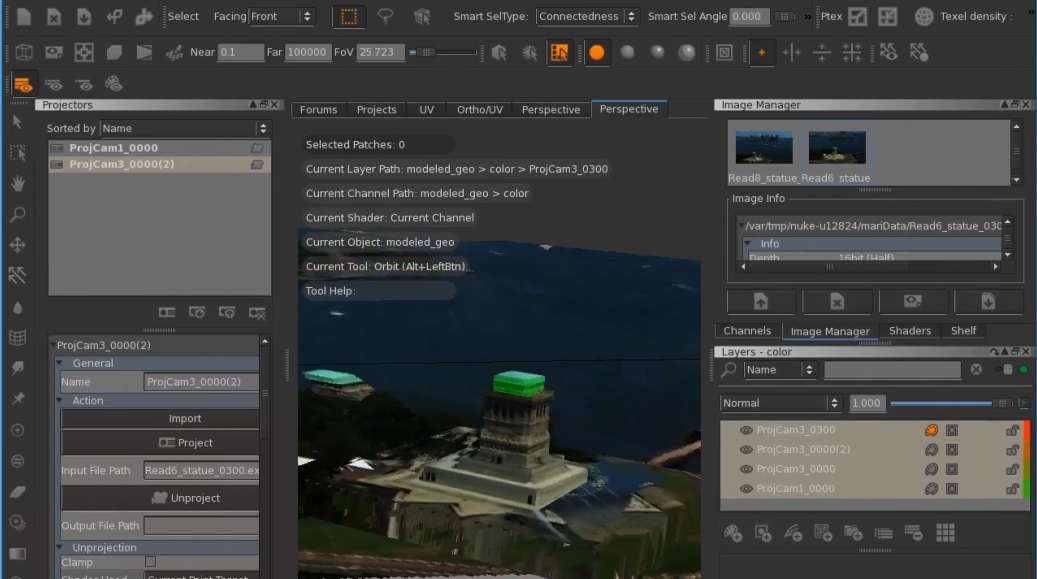
Task: Click the new project file icon
Action: [24, 17]
